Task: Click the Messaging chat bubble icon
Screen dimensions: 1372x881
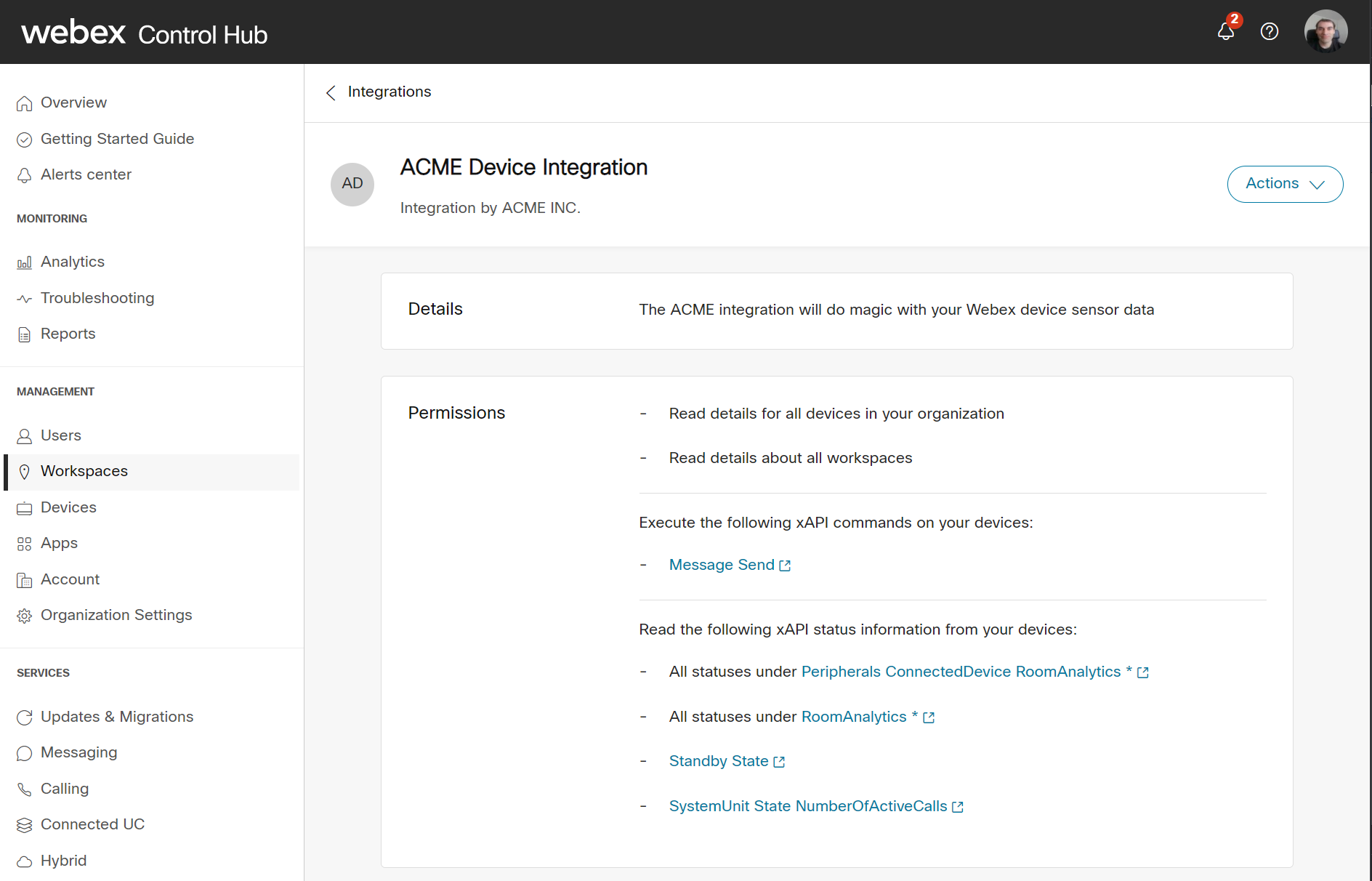Action: tap(25, 753)
